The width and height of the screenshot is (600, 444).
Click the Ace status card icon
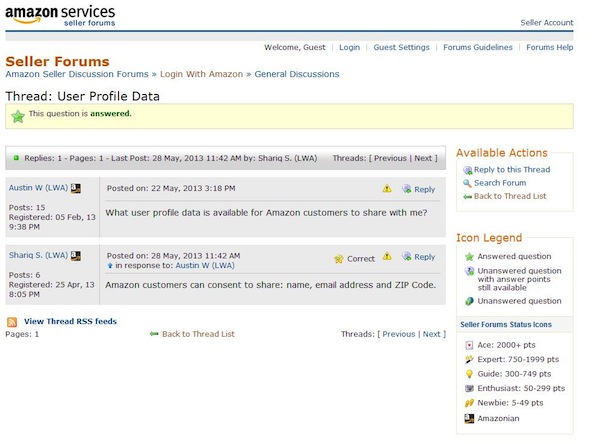click(469, 345)
